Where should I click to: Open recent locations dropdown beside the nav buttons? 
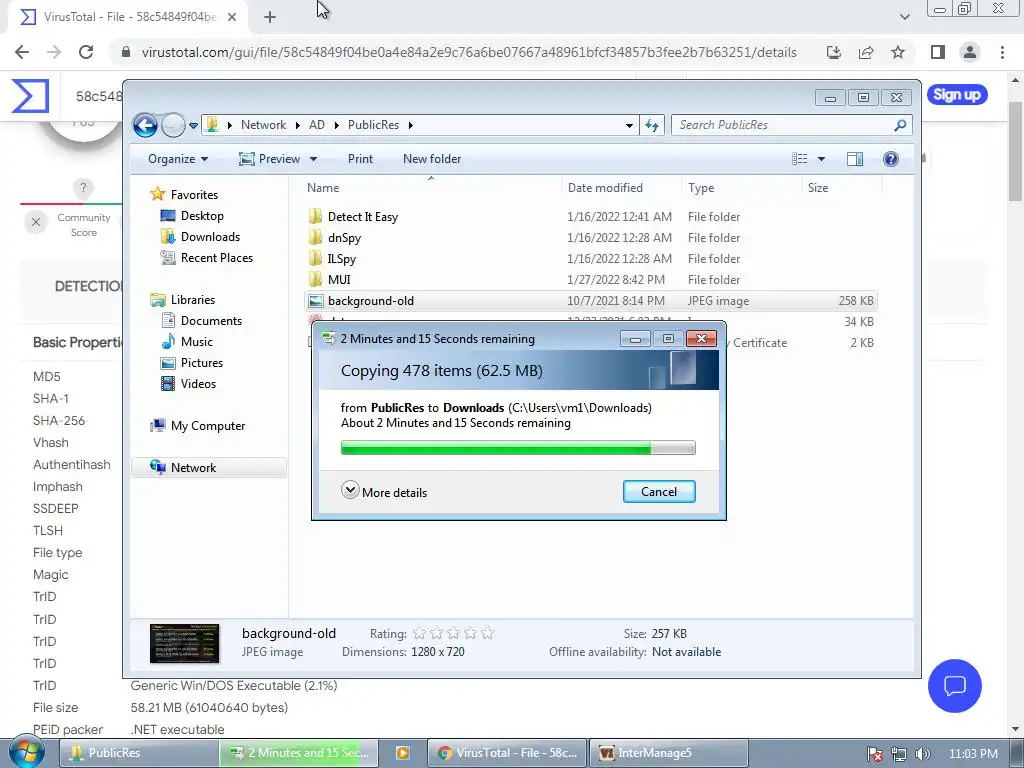pos(193,125)
